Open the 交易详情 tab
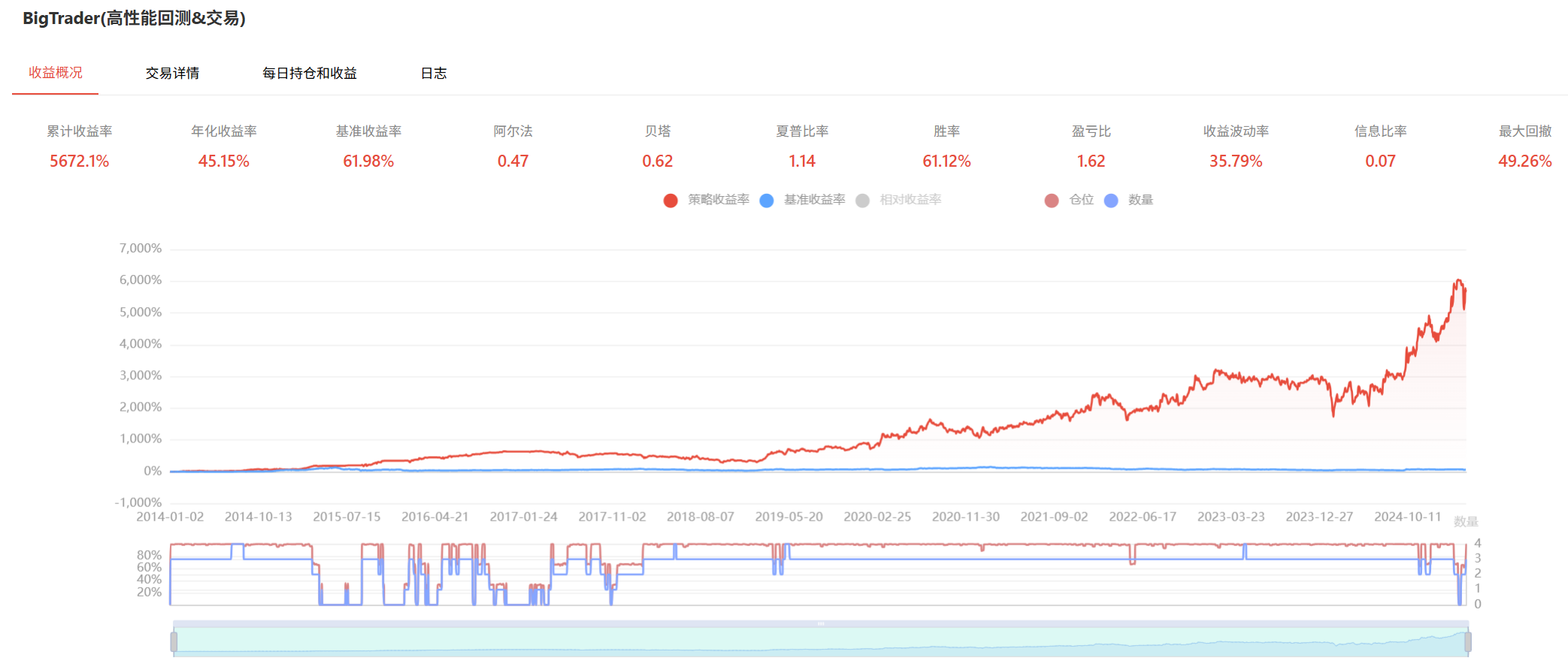 tap(172, 73)
